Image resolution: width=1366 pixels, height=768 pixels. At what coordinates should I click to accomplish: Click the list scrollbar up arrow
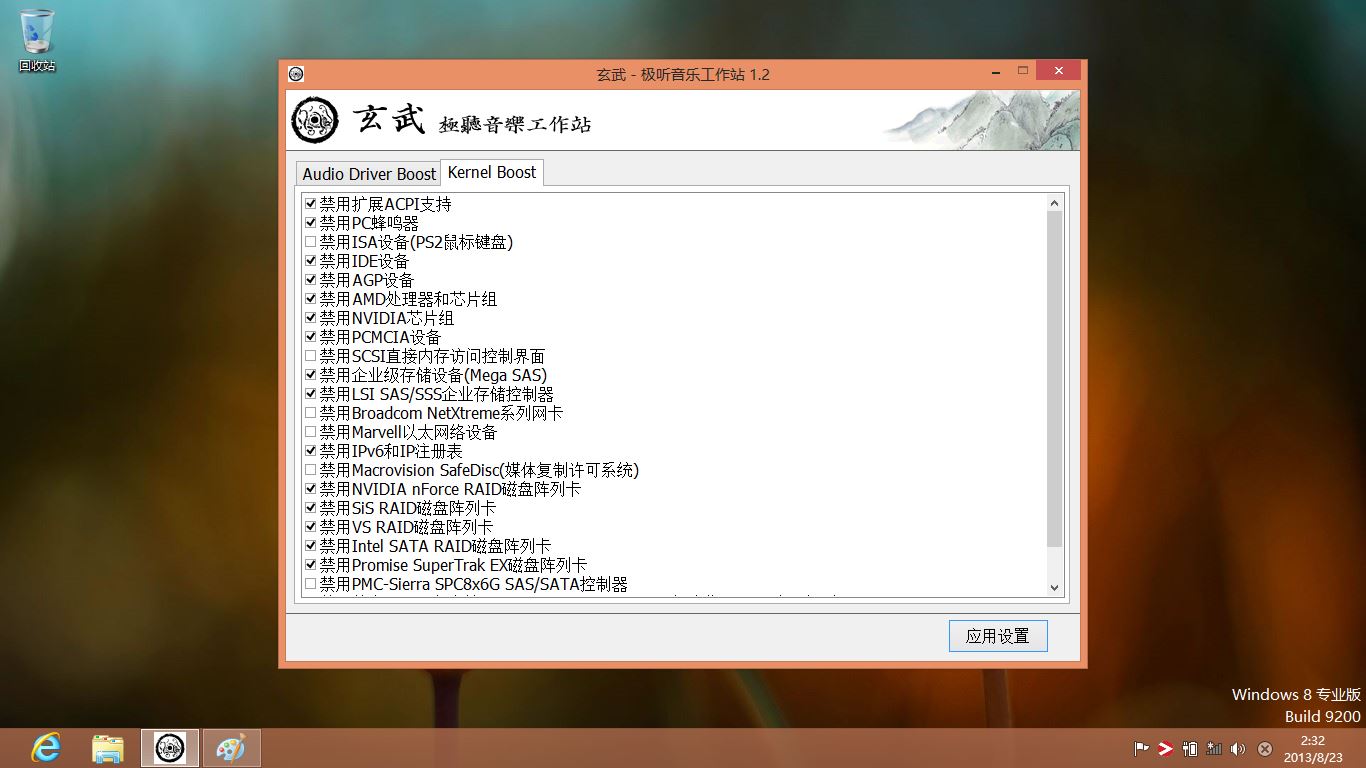coord(1054,203)
